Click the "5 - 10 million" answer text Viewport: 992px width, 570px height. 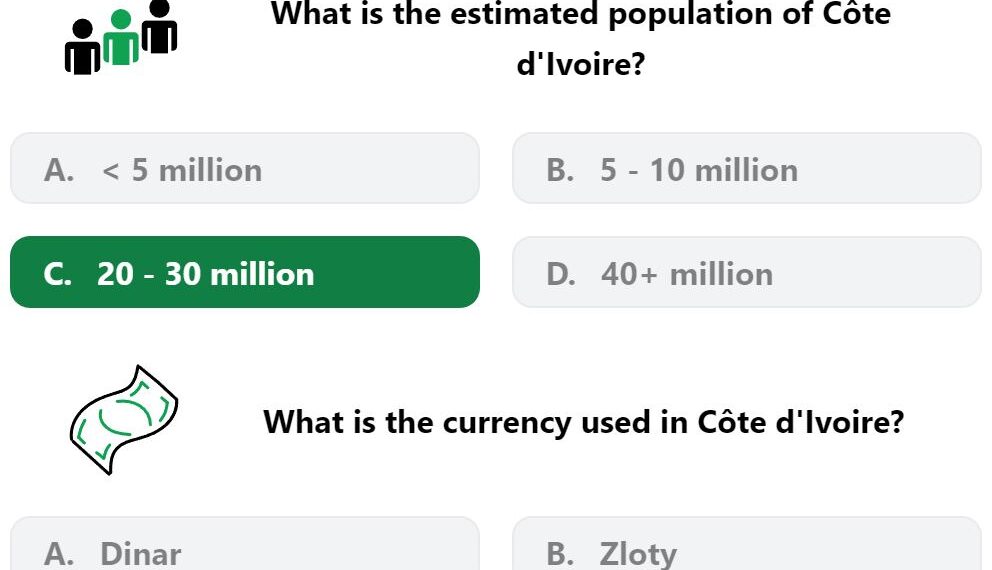pos(699,171)
